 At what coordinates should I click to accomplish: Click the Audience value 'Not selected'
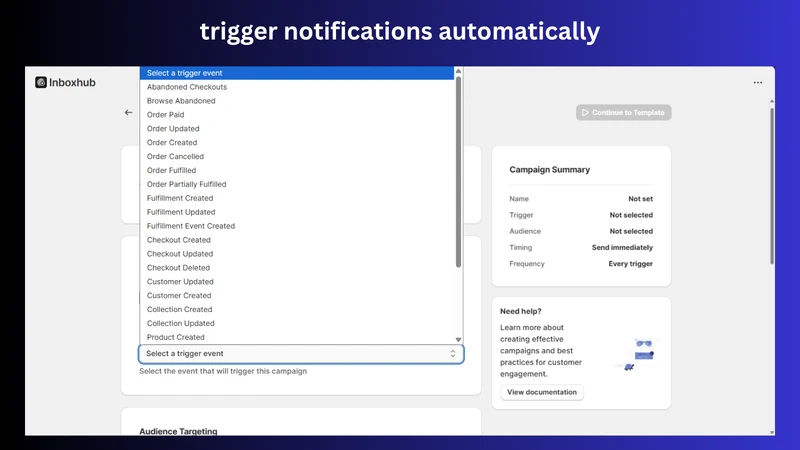click(631, 231)
